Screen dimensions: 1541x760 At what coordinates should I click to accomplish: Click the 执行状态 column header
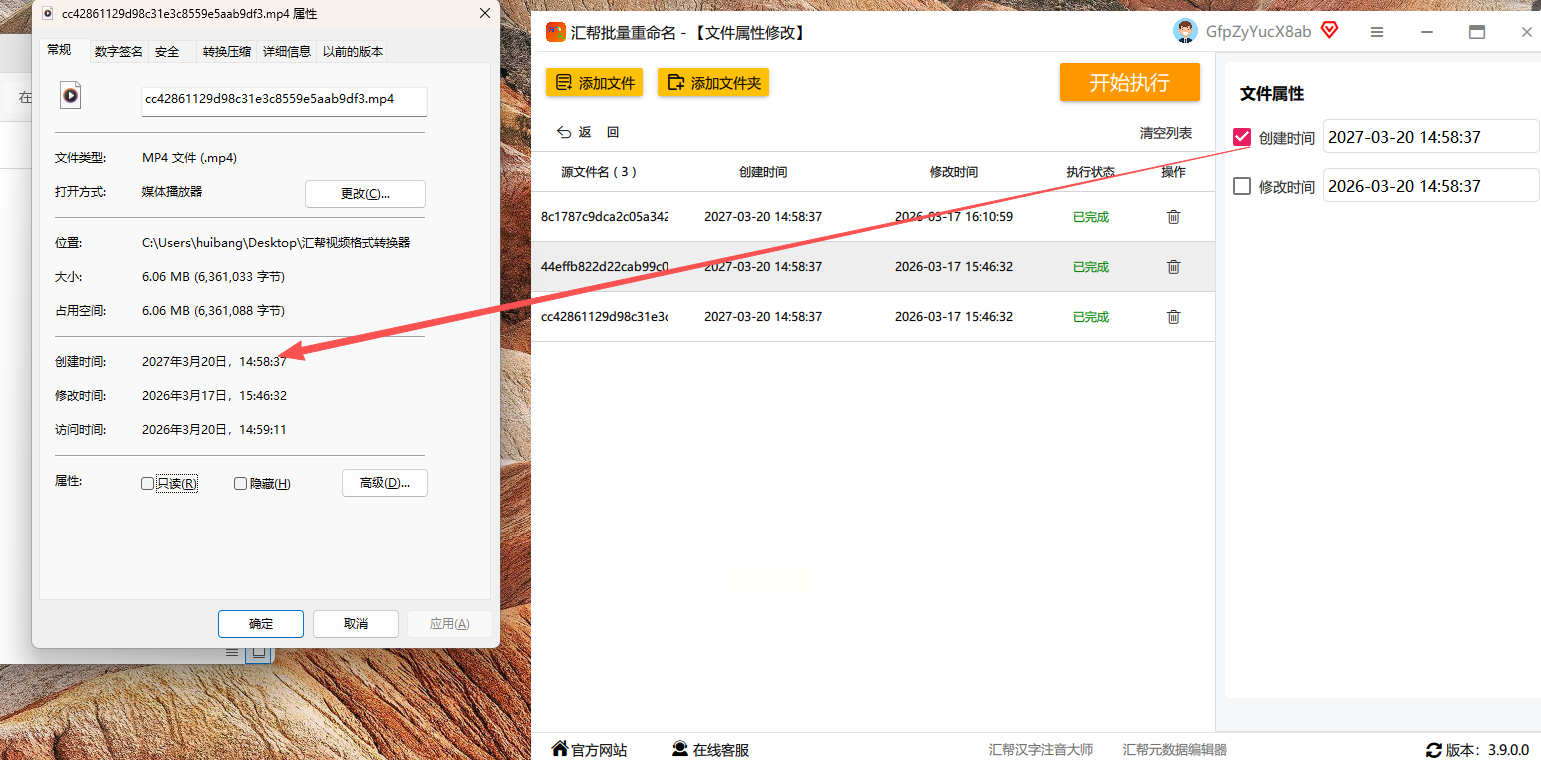tap(1091, 172)
